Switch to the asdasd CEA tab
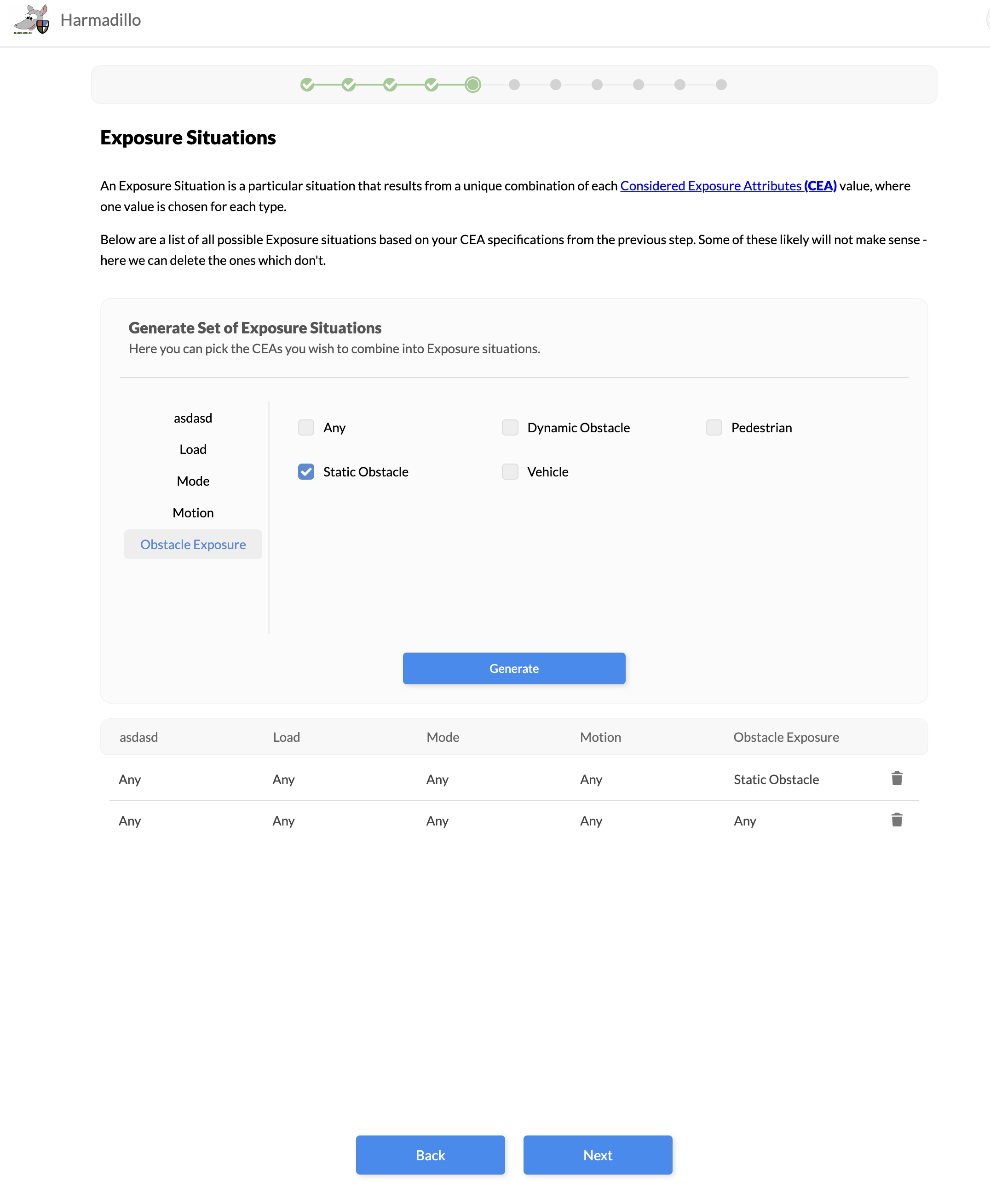The height and width of the screenshot is (1204, 990). pos(193,418)
